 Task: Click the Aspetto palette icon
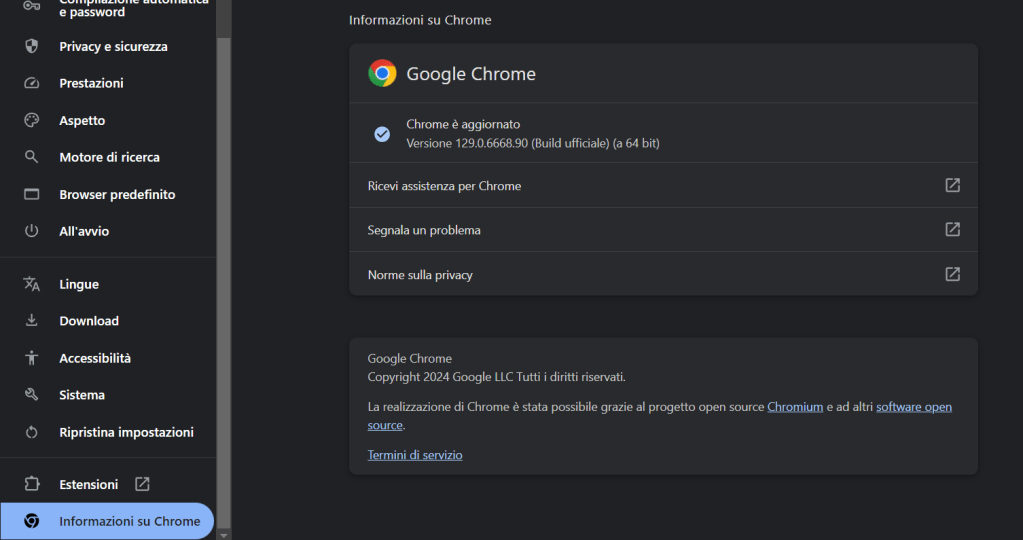click(x=31, y=120)
